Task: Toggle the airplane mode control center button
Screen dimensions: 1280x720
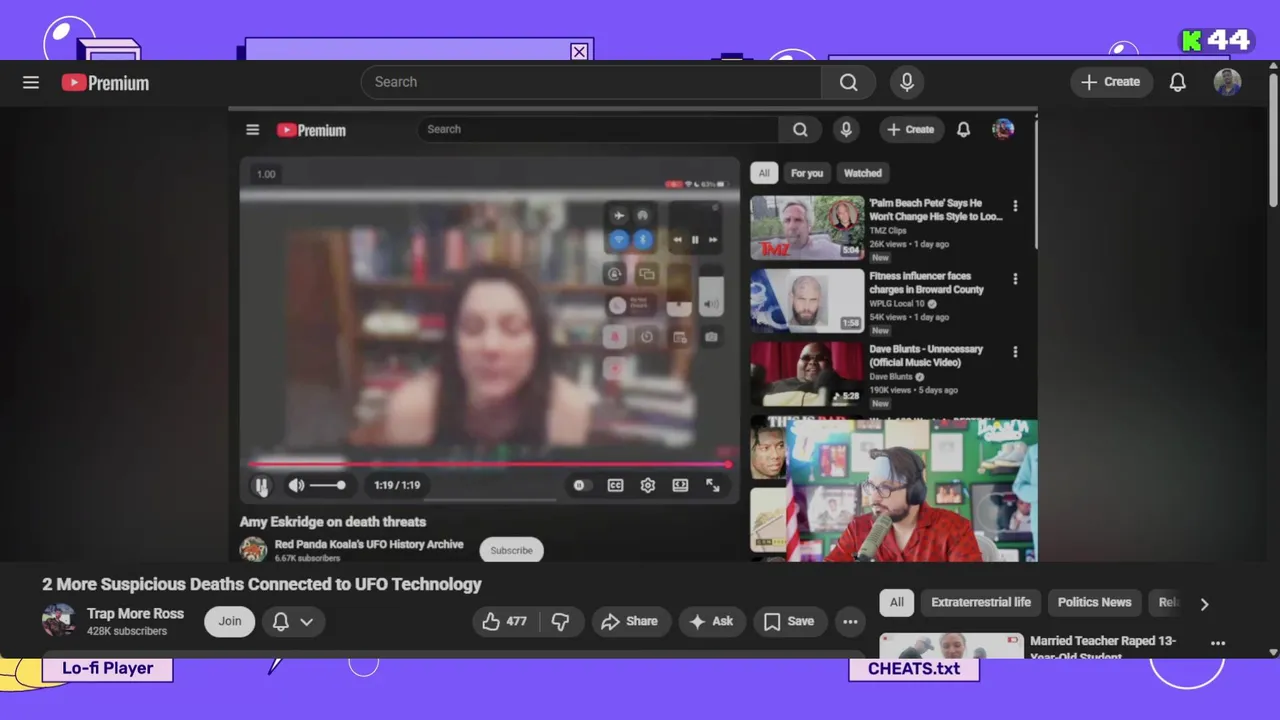Action: tap(618, 215)
